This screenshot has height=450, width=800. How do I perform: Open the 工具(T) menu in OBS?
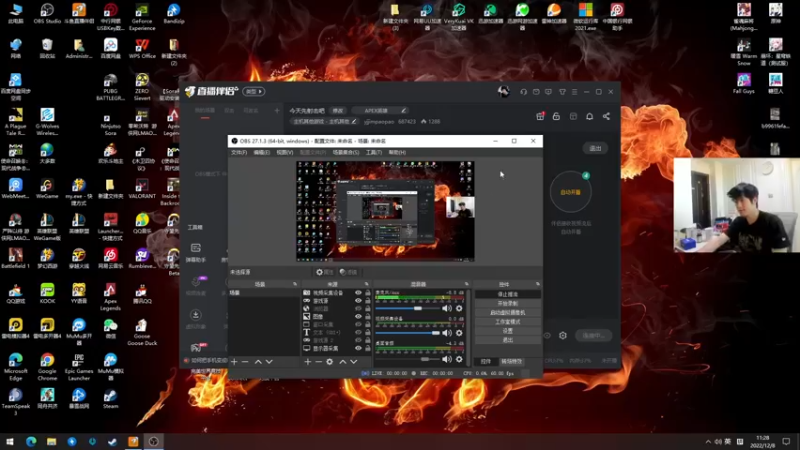[x=374, y=153]
